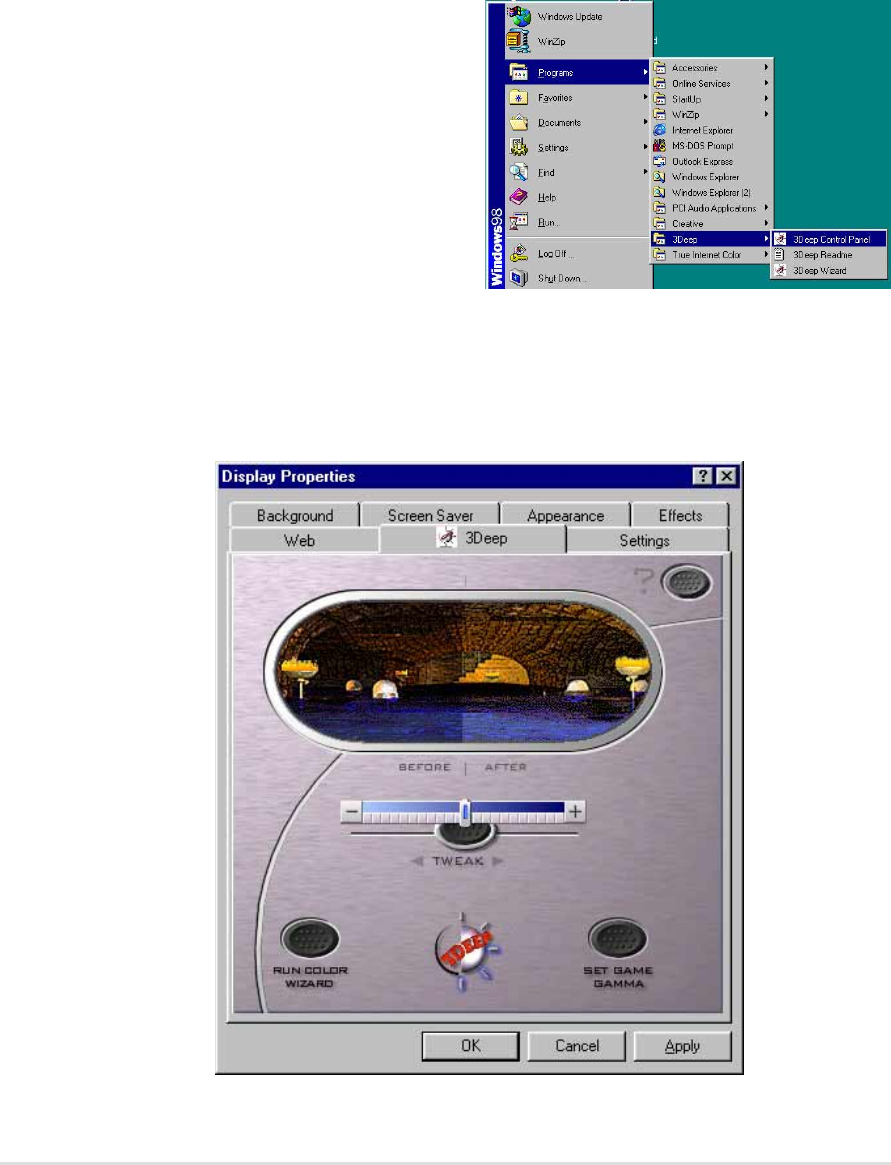
Task: Open the Settings item in Start menu
Action: click(577, 147)
